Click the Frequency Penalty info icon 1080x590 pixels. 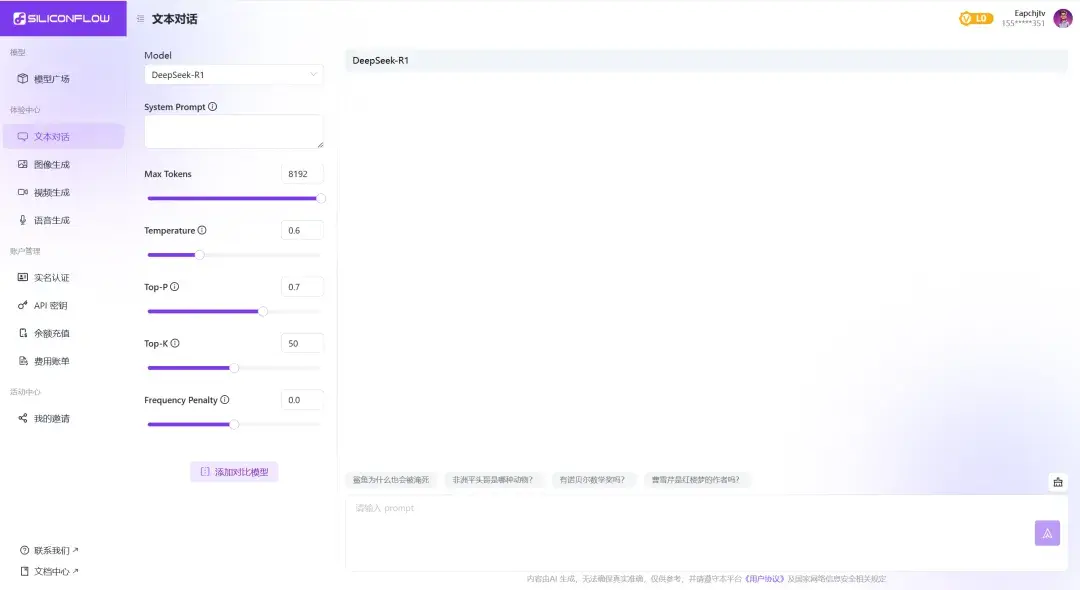coord(225,400)
